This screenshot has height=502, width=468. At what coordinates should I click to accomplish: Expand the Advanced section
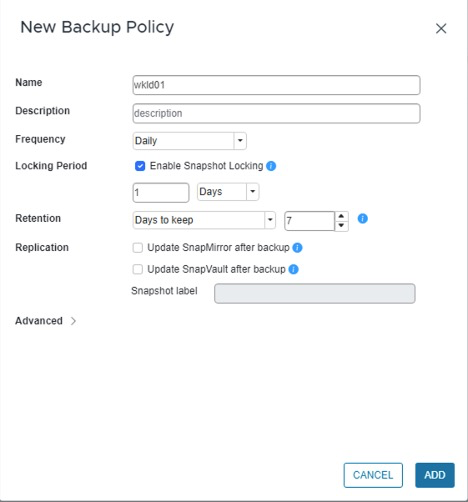(46, 321)
